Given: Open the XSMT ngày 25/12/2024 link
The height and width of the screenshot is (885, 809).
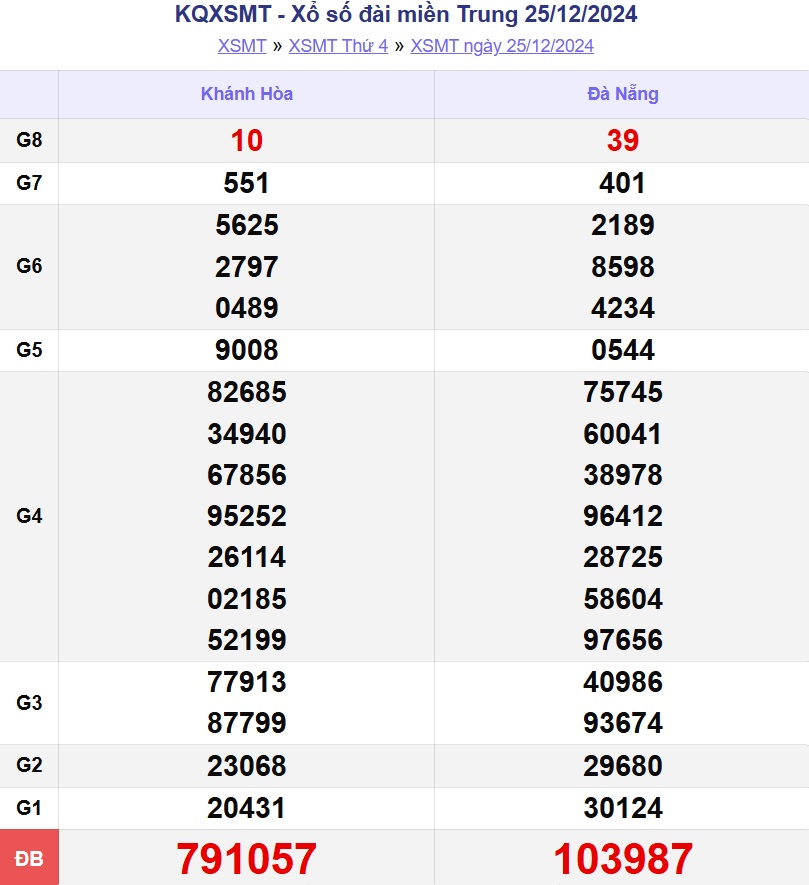Looking at the screenshot, I should [502, 46].
